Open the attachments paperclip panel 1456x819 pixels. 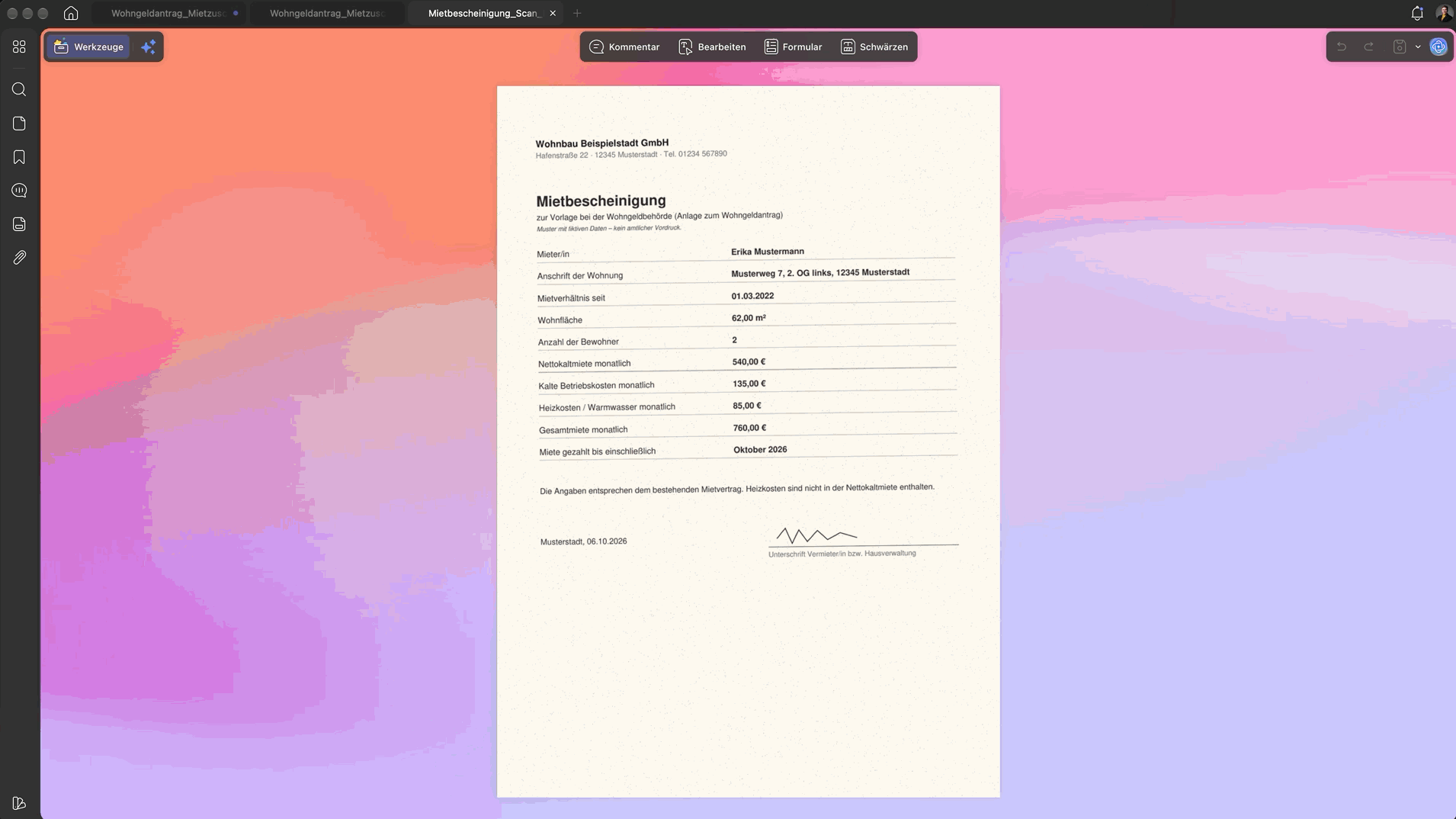(x=19, y=258)
